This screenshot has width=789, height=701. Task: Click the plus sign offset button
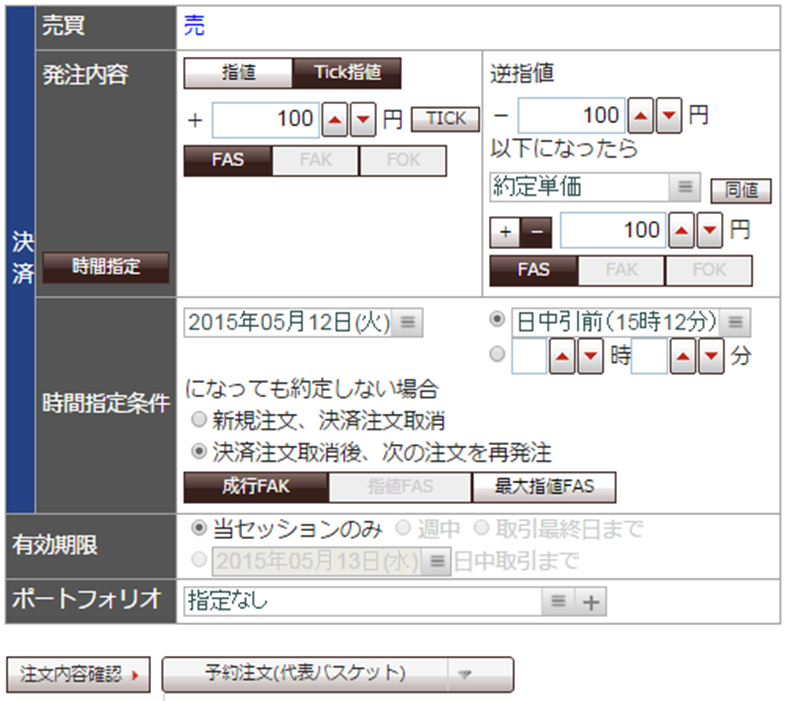(505, 232)
